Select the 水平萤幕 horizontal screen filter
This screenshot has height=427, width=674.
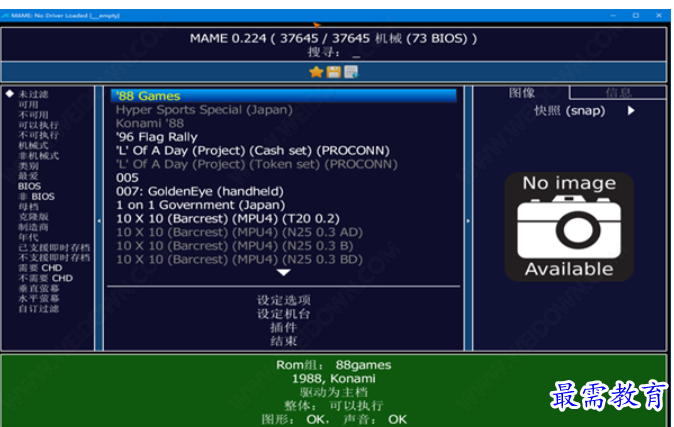tap(38, 298)
